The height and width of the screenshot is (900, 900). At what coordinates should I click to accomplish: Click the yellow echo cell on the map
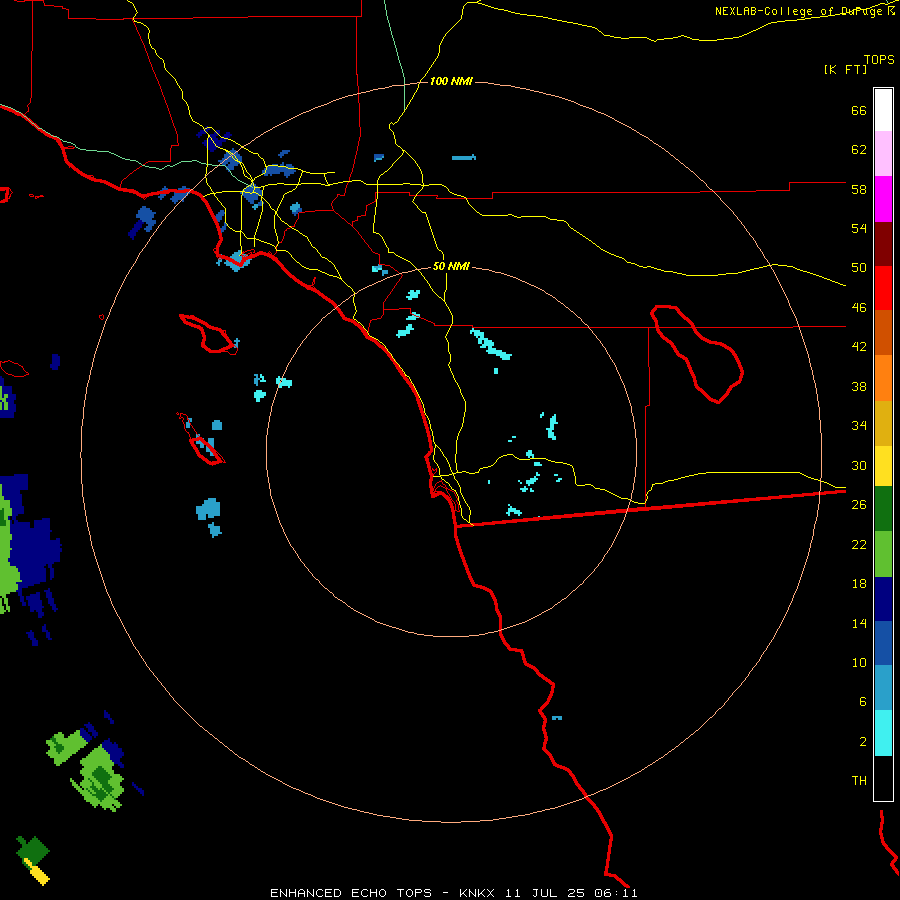[x=37, y=872]
